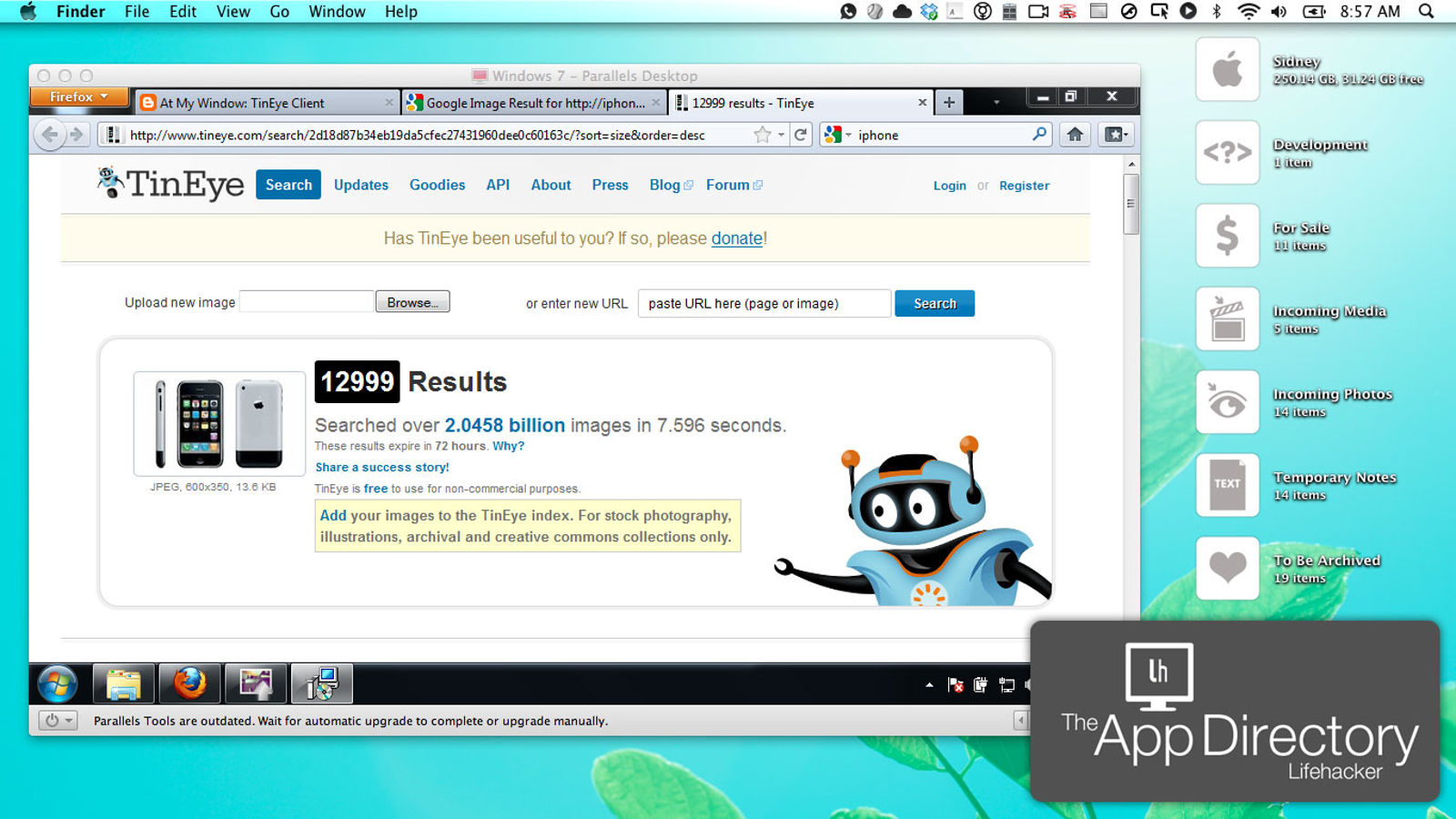Go to Firefox home page
The height and width of the screenshot is (819, 1456).
pyautogui.click(x=1075, y=135)
